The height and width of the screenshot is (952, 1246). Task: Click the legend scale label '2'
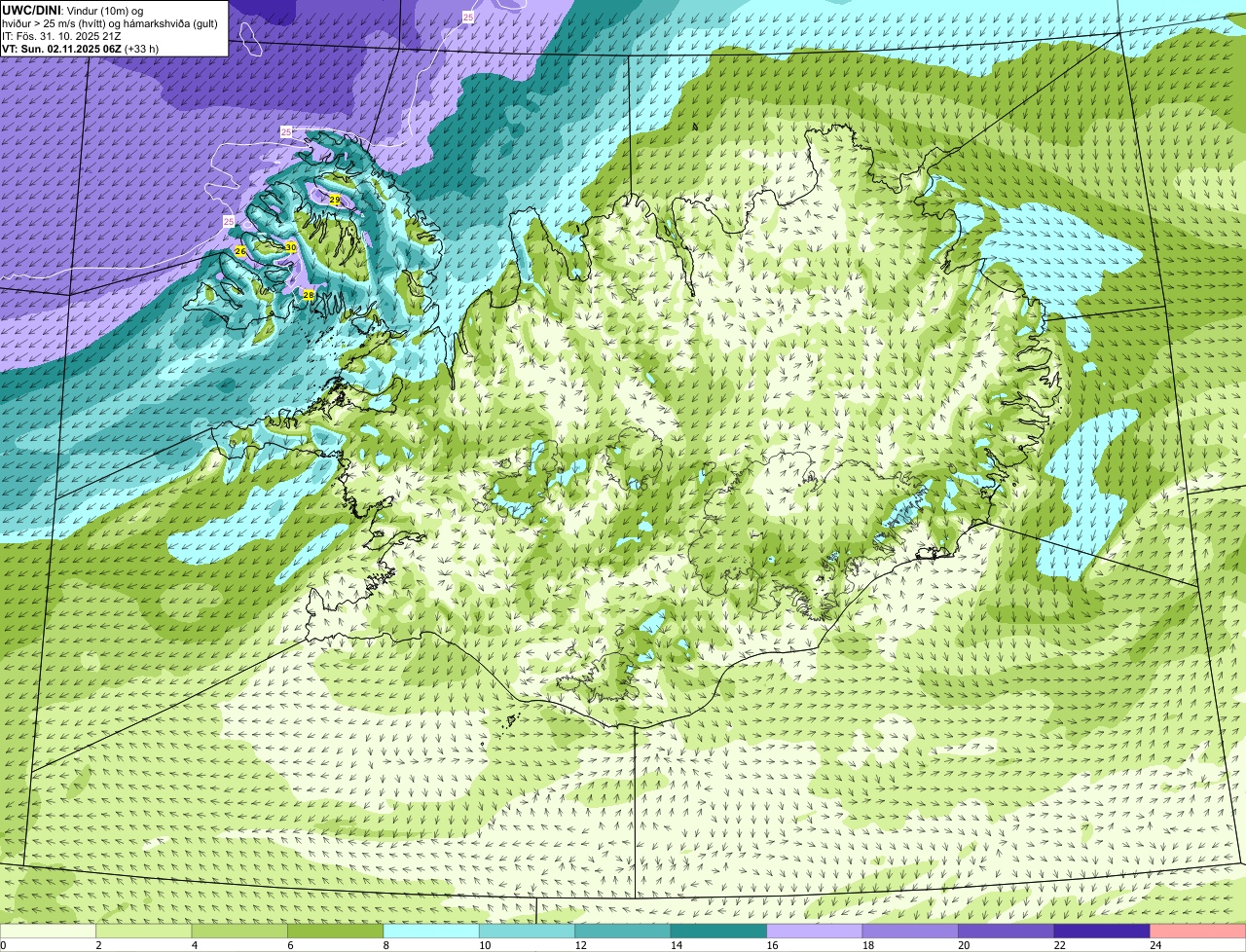98,944
